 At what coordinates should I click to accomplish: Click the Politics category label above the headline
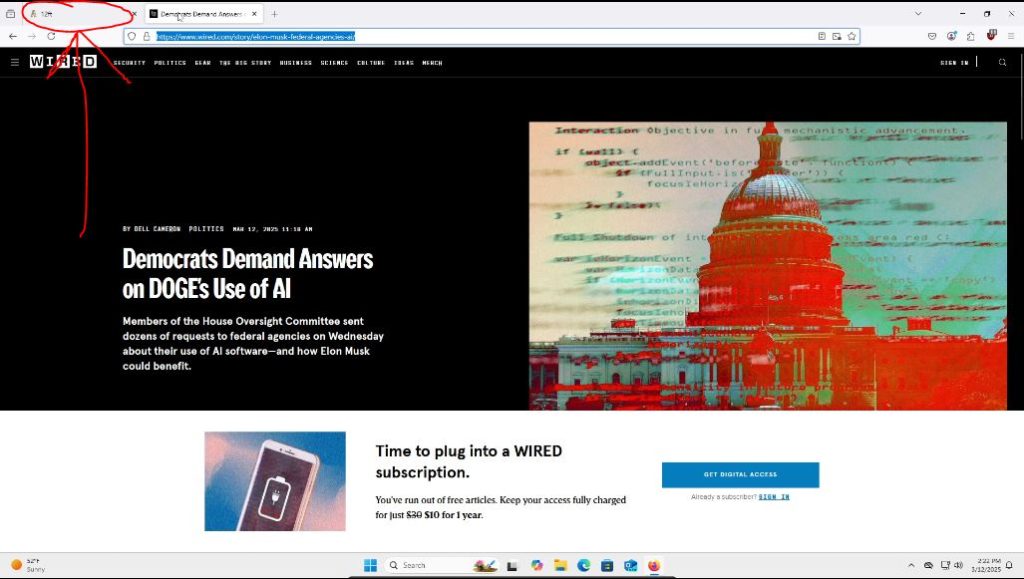pos(206,229)
